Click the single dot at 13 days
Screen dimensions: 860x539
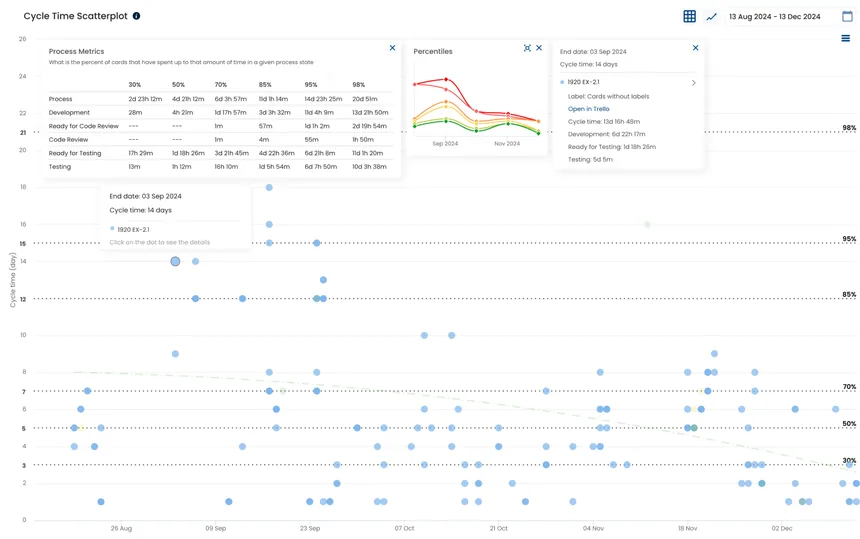pyautogui.click(x=323, y=280)
